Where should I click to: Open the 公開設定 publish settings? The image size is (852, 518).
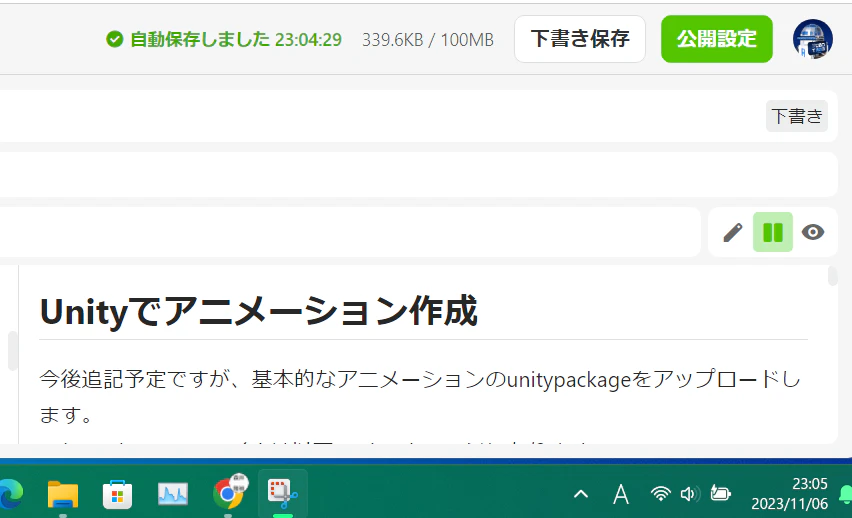pyautogui.click(x=717, y=39)
